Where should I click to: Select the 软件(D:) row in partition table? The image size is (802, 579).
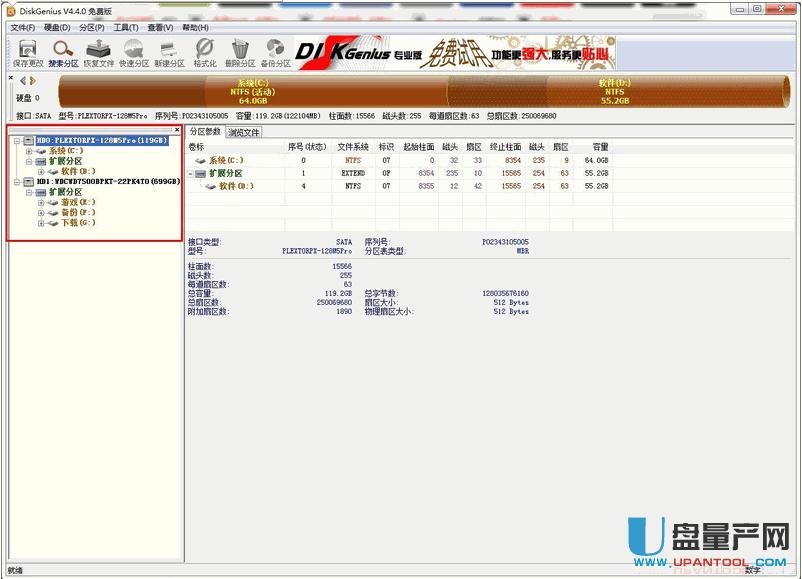[x=236, y=186]
